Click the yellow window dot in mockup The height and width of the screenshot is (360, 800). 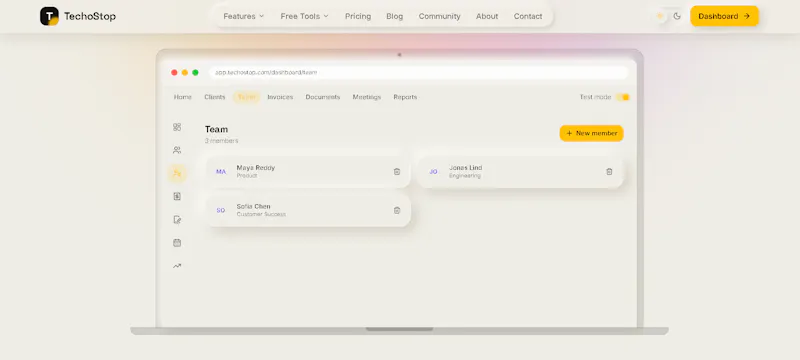click(185, 72)
